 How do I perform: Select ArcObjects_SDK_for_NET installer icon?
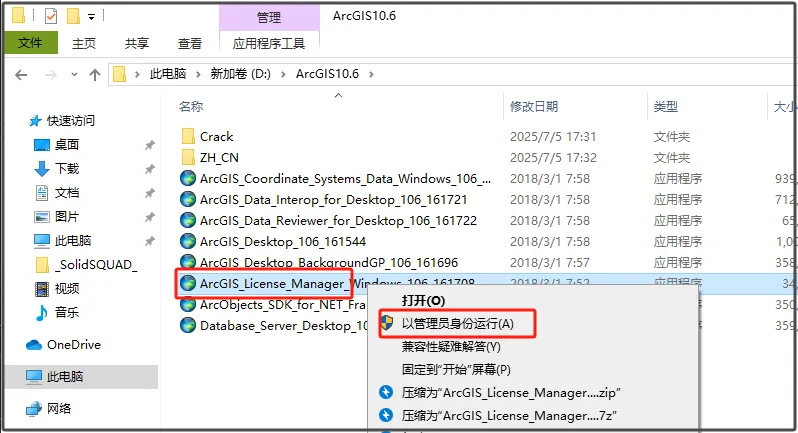[x=188, y=304]
